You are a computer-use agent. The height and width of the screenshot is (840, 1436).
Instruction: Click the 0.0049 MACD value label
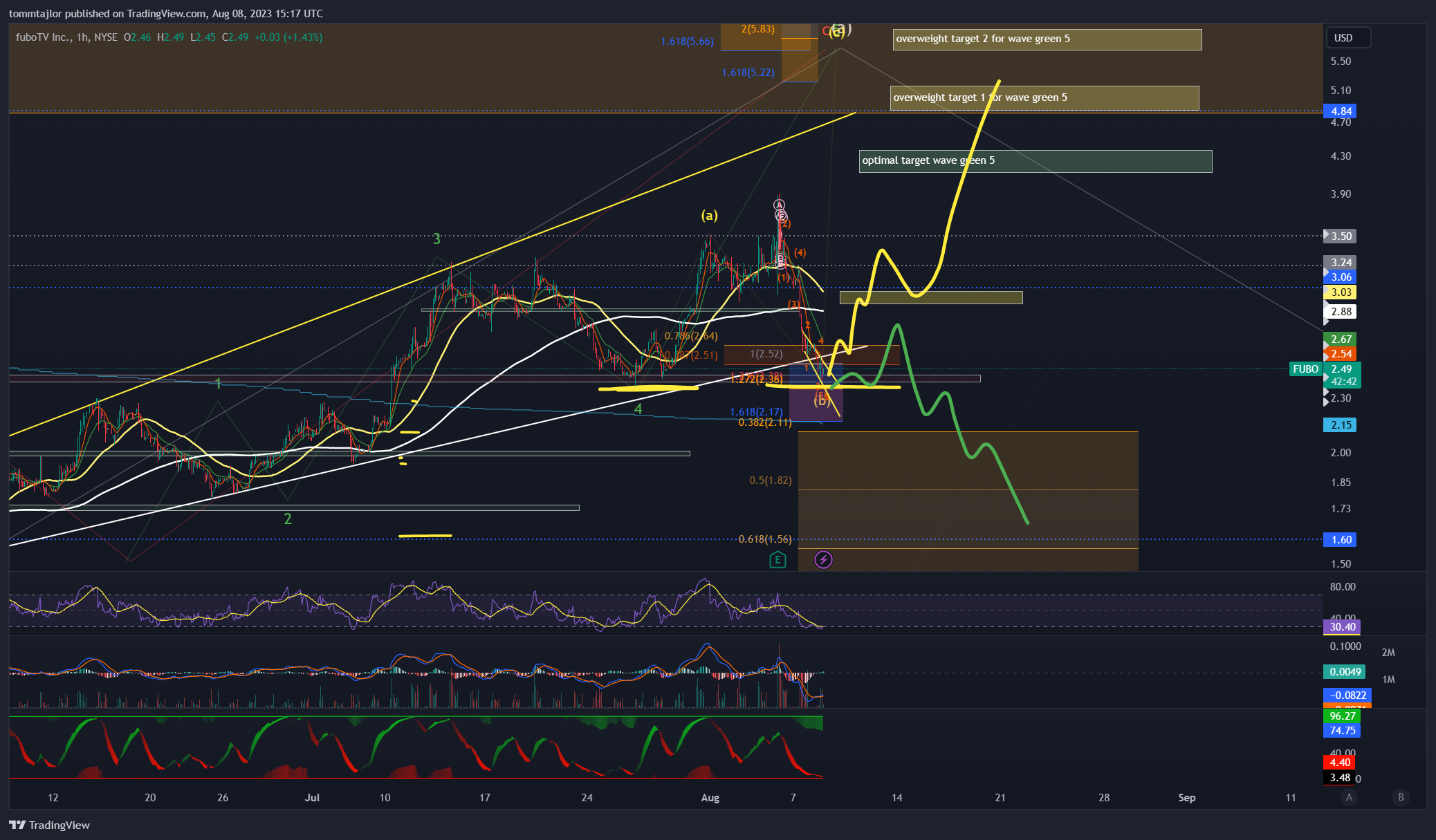[1345, 672]
